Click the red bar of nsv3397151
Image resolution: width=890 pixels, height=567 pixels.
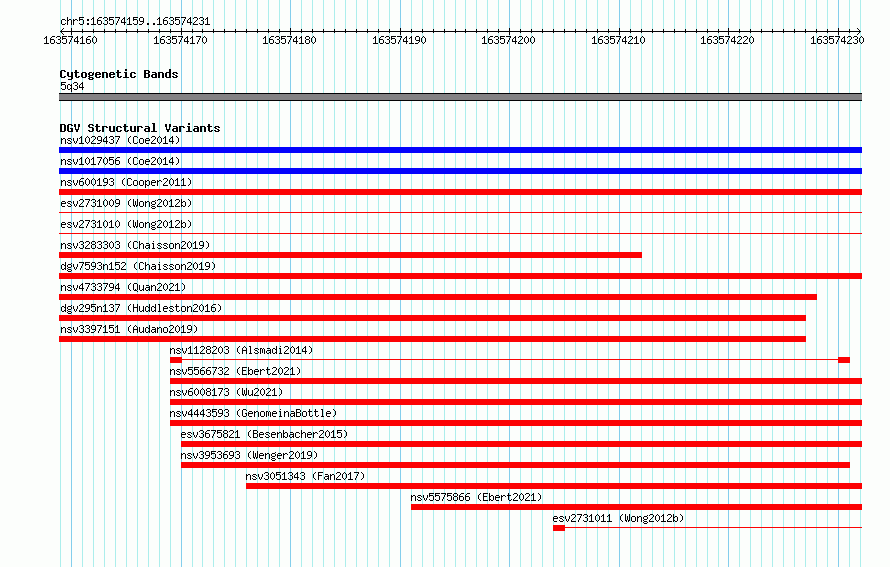[433, 339]
